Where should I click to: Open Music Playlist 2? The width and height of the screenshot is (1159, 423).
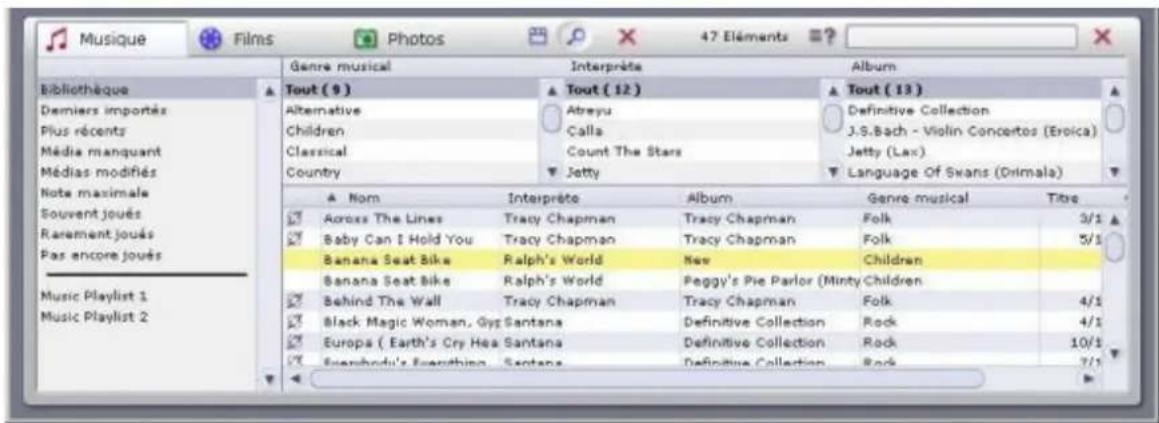coord(148,317)
